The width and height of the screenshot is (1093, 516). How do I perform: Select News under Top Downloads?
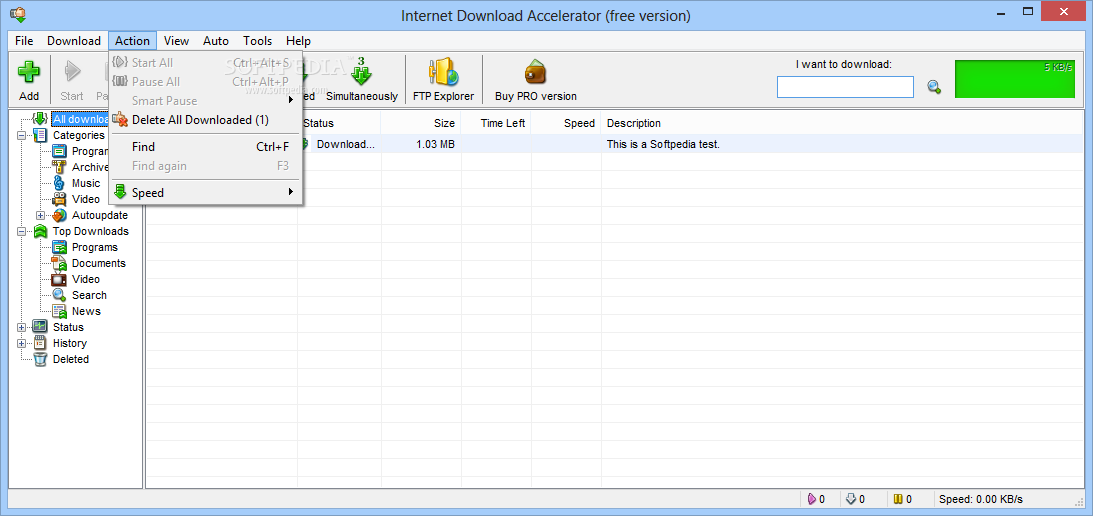click(x=86, y=312)
